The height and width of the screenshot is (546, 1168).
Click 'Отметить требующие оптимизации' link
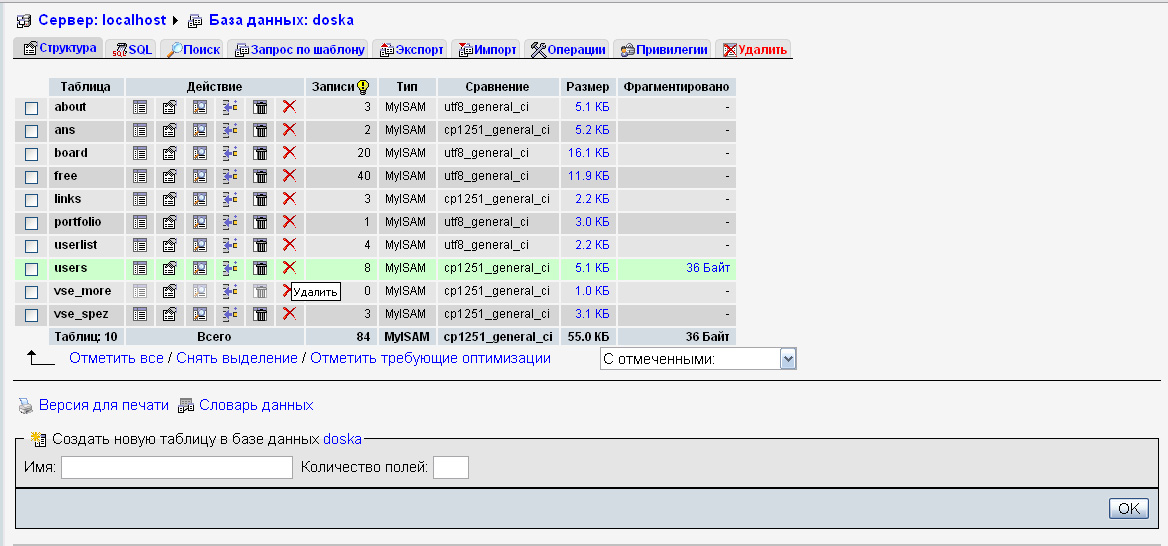tap(431, 358)
